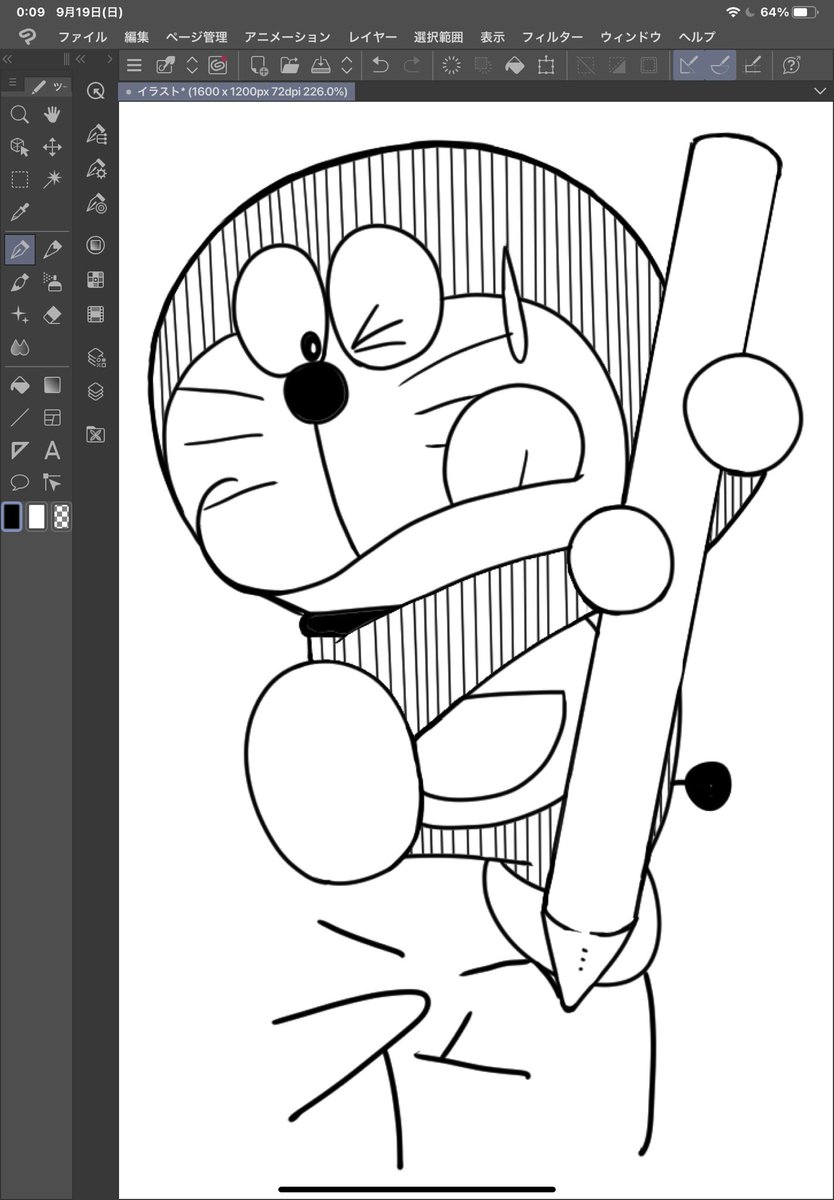Select the Airbrush tool

click(x=53, y=282)
